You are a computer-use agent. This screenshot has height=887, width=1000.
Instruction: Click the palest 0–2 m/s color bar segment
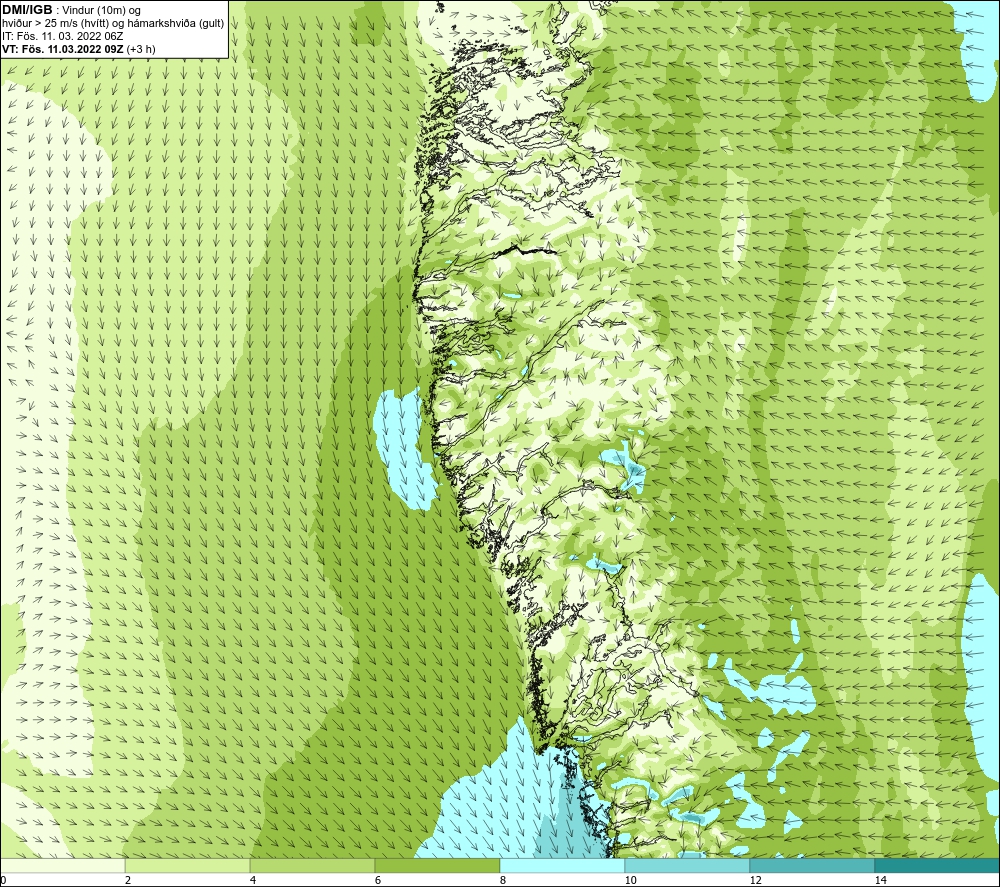[62, 866]
